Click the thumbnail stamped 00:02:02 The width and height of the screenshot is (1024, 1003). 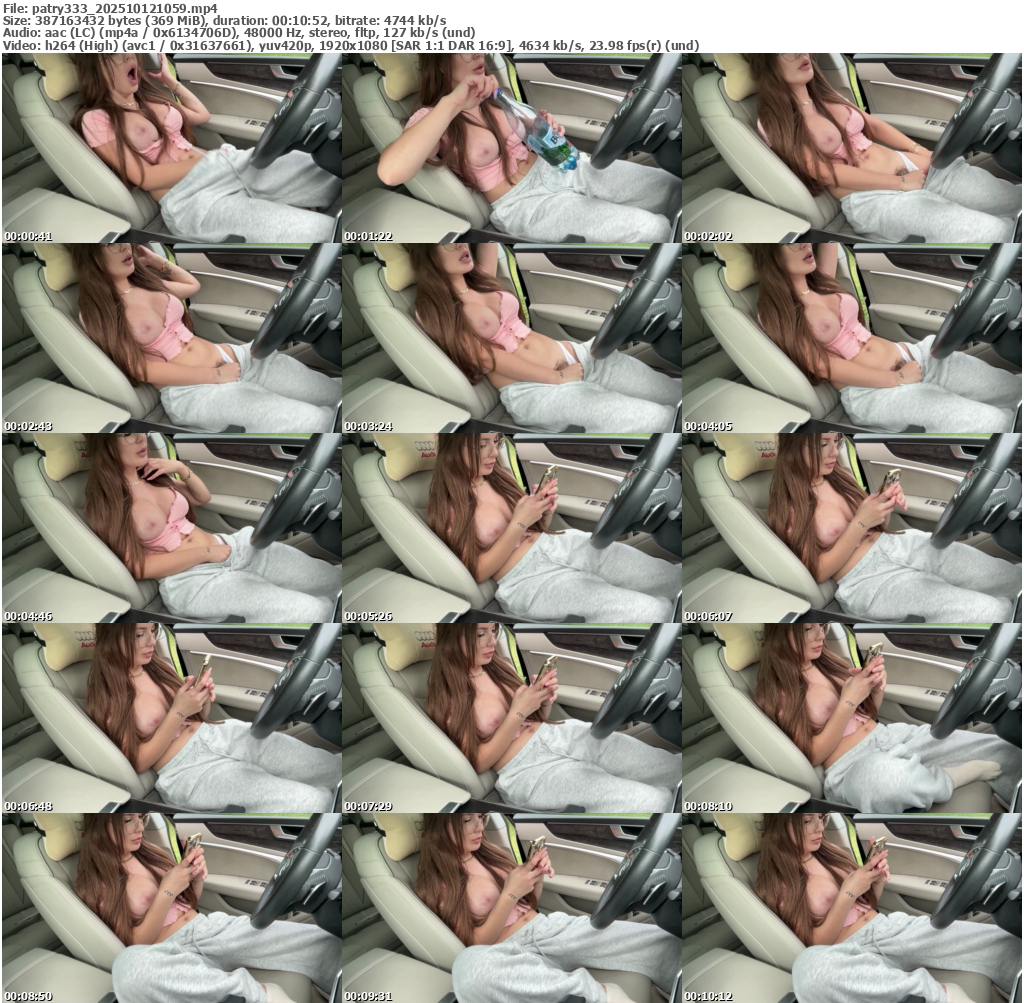[x=851, y=148]
